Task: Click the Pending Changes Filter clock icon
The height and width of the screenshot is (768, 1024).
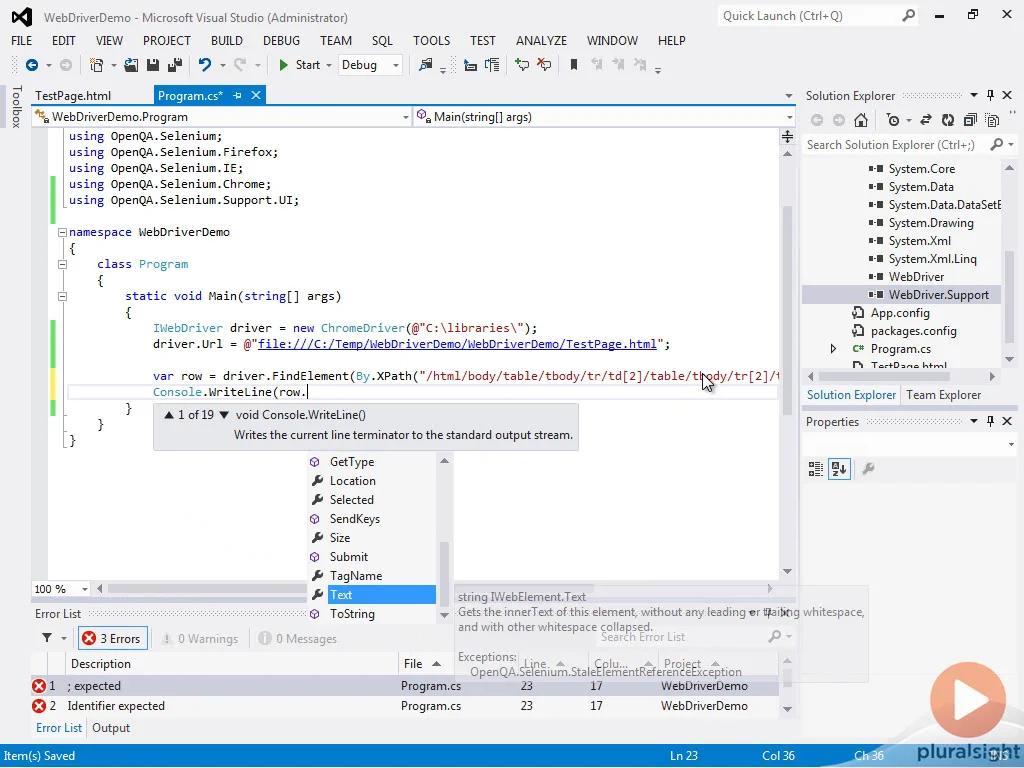Action: (893, 120)
